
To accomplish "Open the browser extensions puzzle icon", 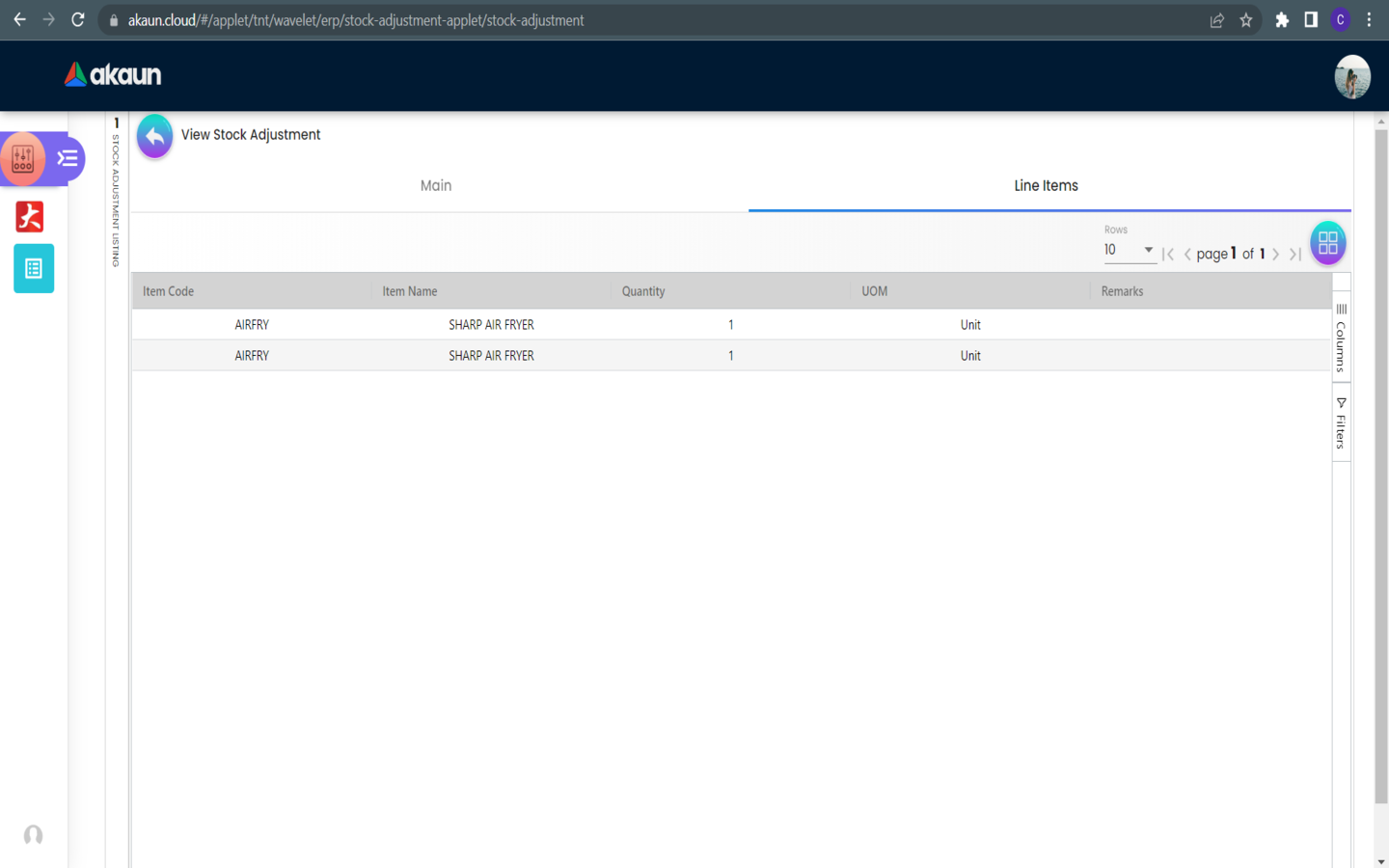I will point(1282,20).
